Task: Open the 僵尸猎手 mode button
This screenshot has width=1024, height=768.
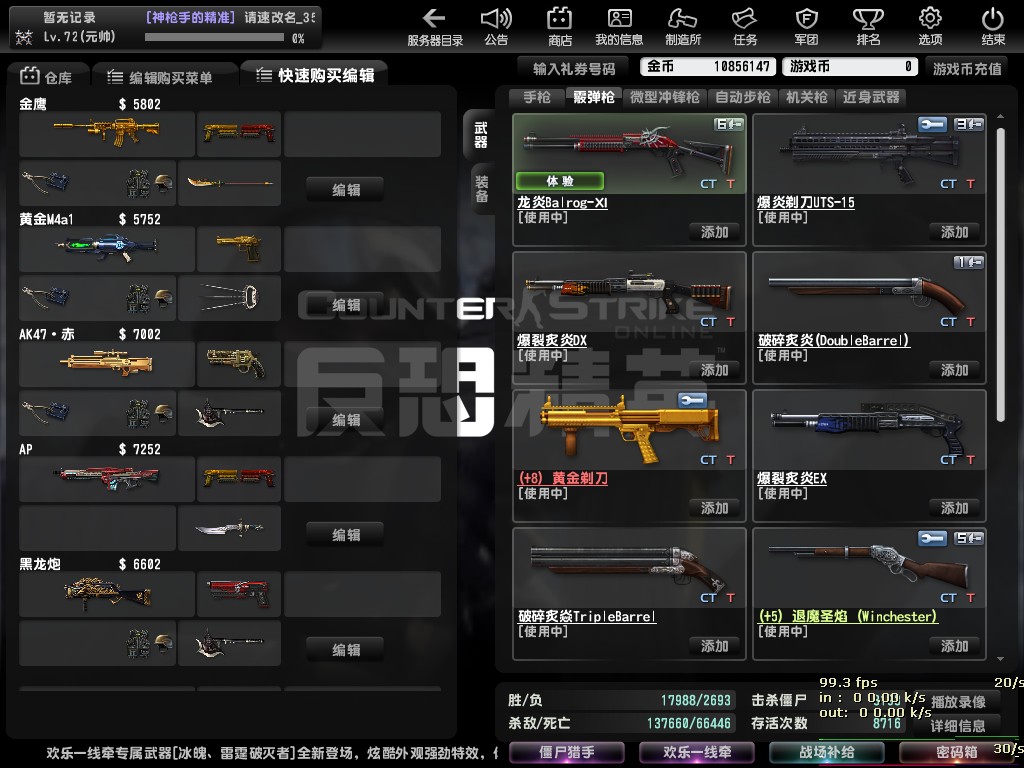Action: click(x=566, y=752)
